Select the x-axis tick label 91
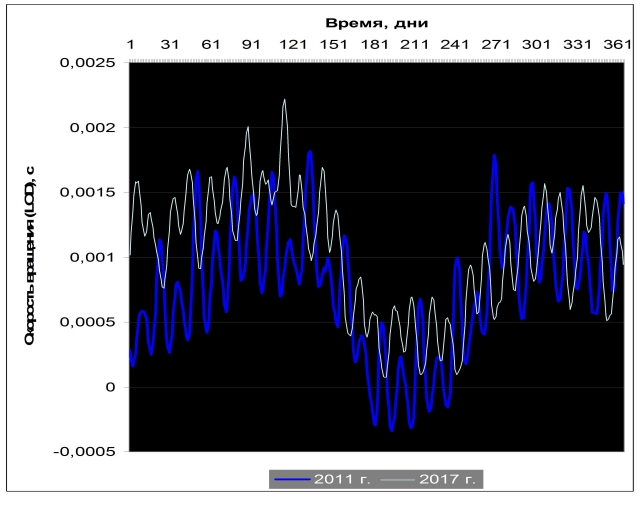Viewport: 640px width, 512px height. (x=252, y=45)
